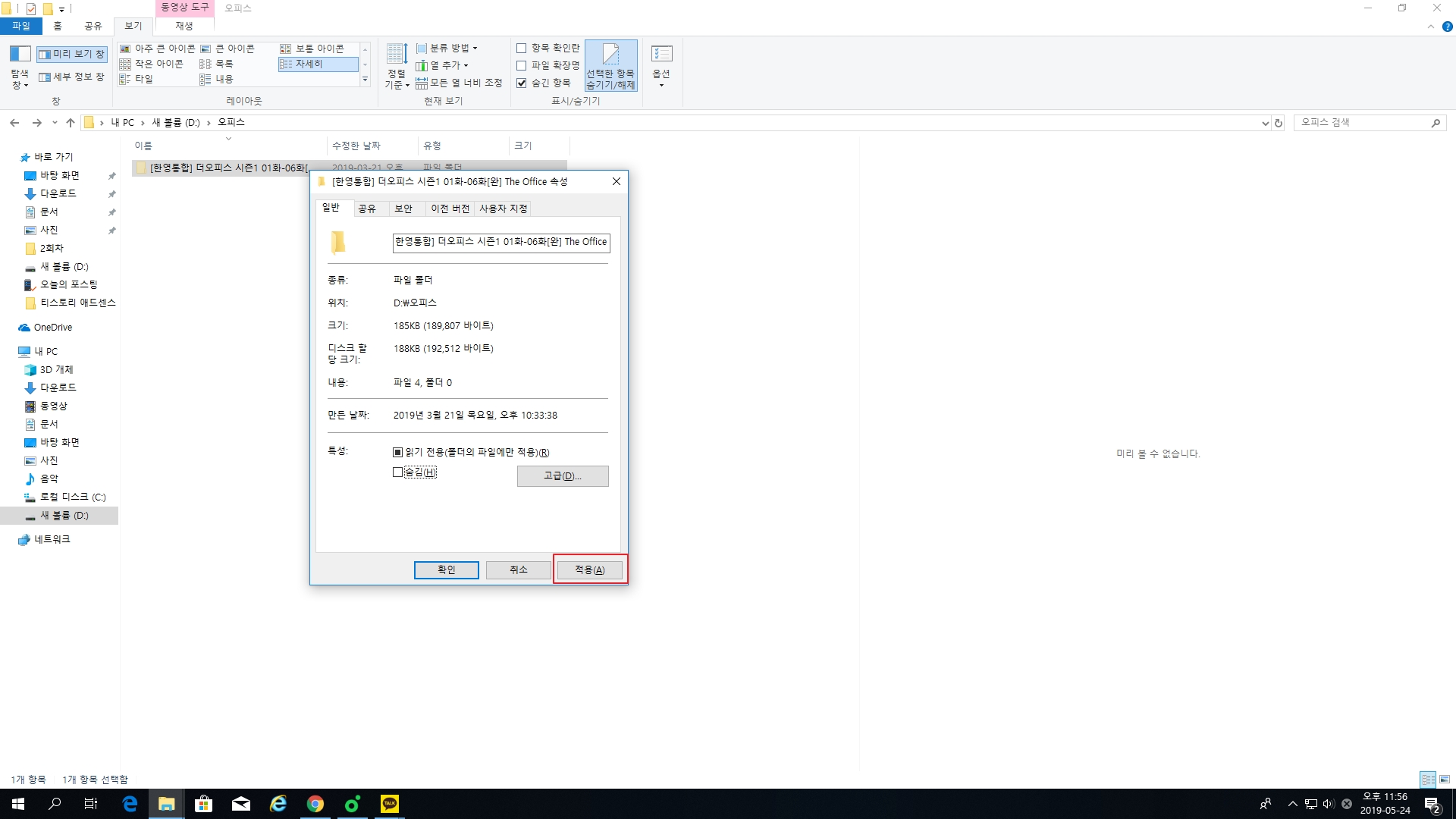Select the OneDrive item in the sidebar
Screen dimensions: 1456x819
point(52,328)
